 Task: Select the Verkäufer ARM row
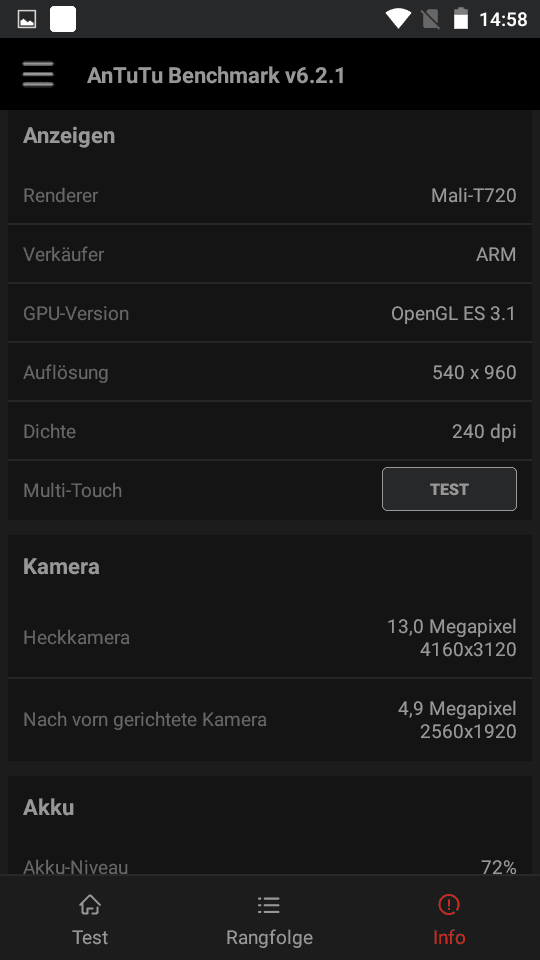point(269,254)
